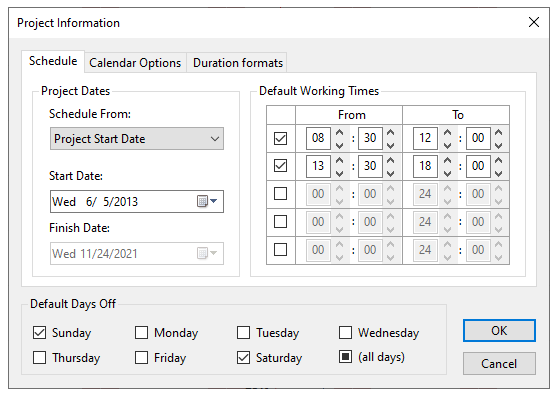Open the Duration formats tab
Image resolution: width=556 pixels, height=399 pixels.
click(x=238, y=63)
